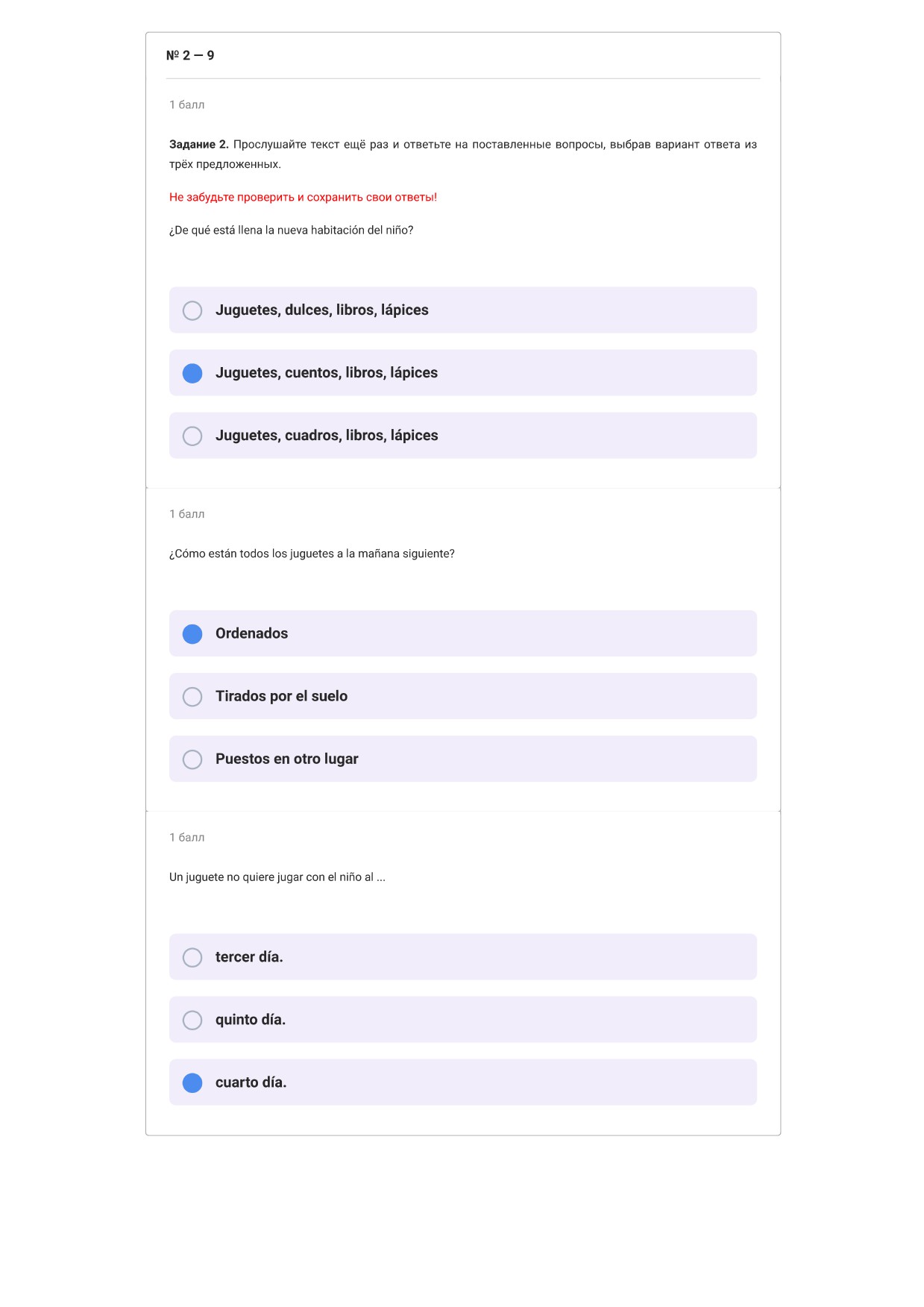
Task: Click the '№ 2 — 9' heading
Action: [x=190, y=55]
